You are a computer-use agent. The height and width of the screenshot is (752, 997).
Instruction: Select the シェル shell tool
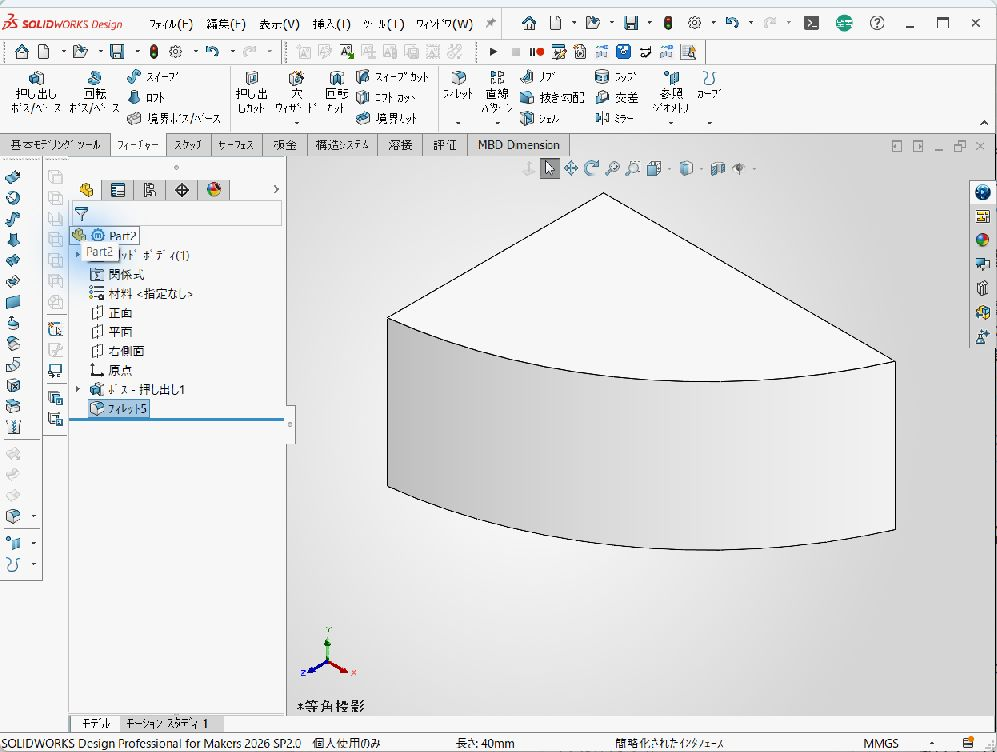point(539,118)
